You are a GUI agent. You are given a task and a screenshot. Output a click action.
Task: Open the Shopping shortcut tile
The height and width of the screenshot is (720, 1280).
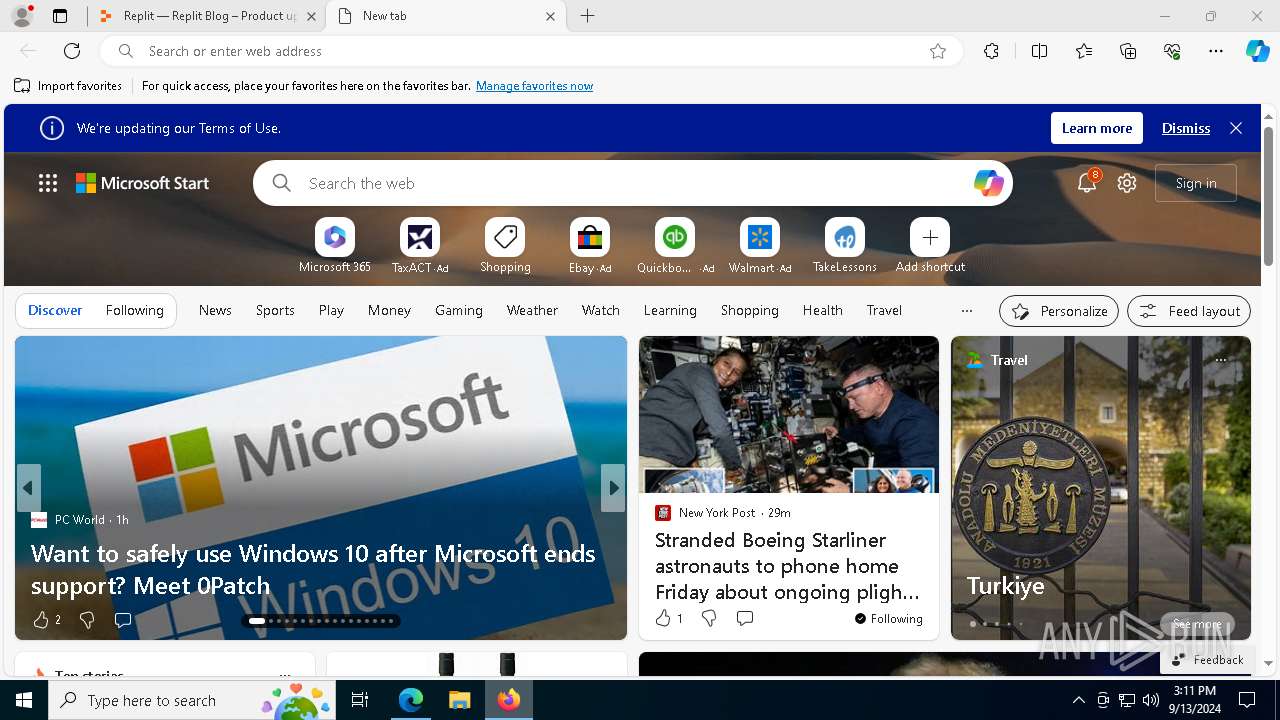click(505, 238)
